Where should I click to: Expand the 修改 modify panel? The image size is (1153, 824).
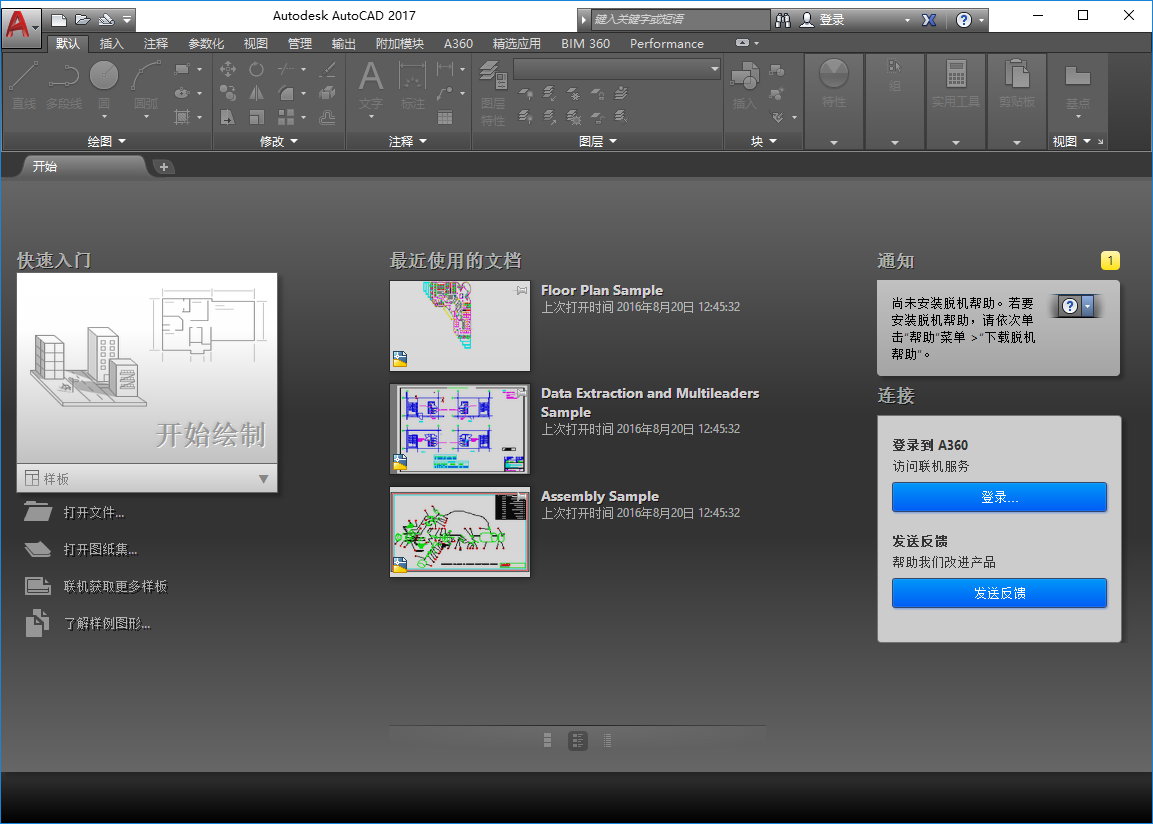279,141
